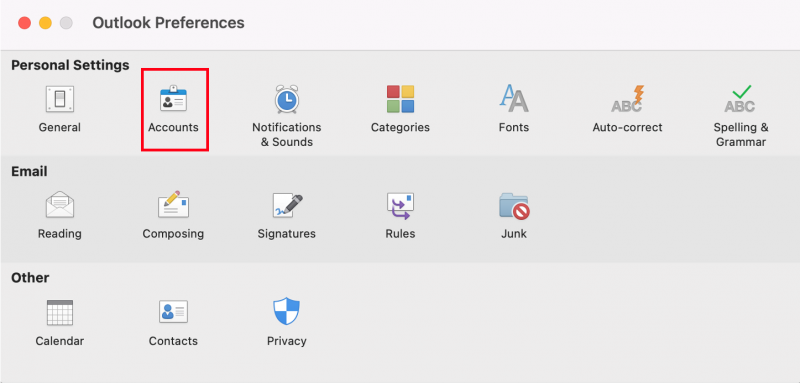Select Notifications & Sounds alarm clock icon
This screenshot has height=383, width=800.
coord(287,99)
